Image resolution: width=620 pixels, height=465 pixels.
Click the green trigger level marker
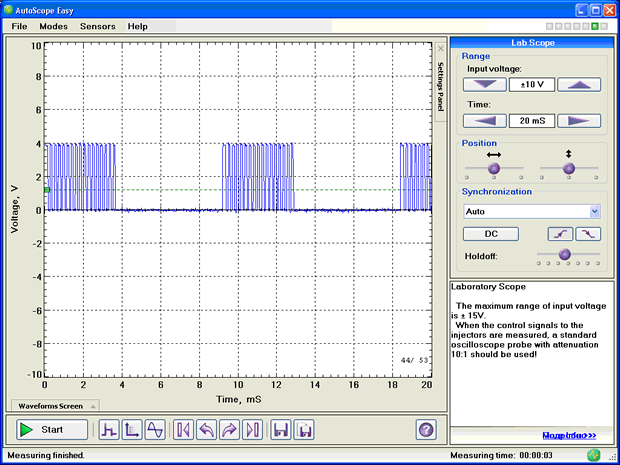[47, 190]
